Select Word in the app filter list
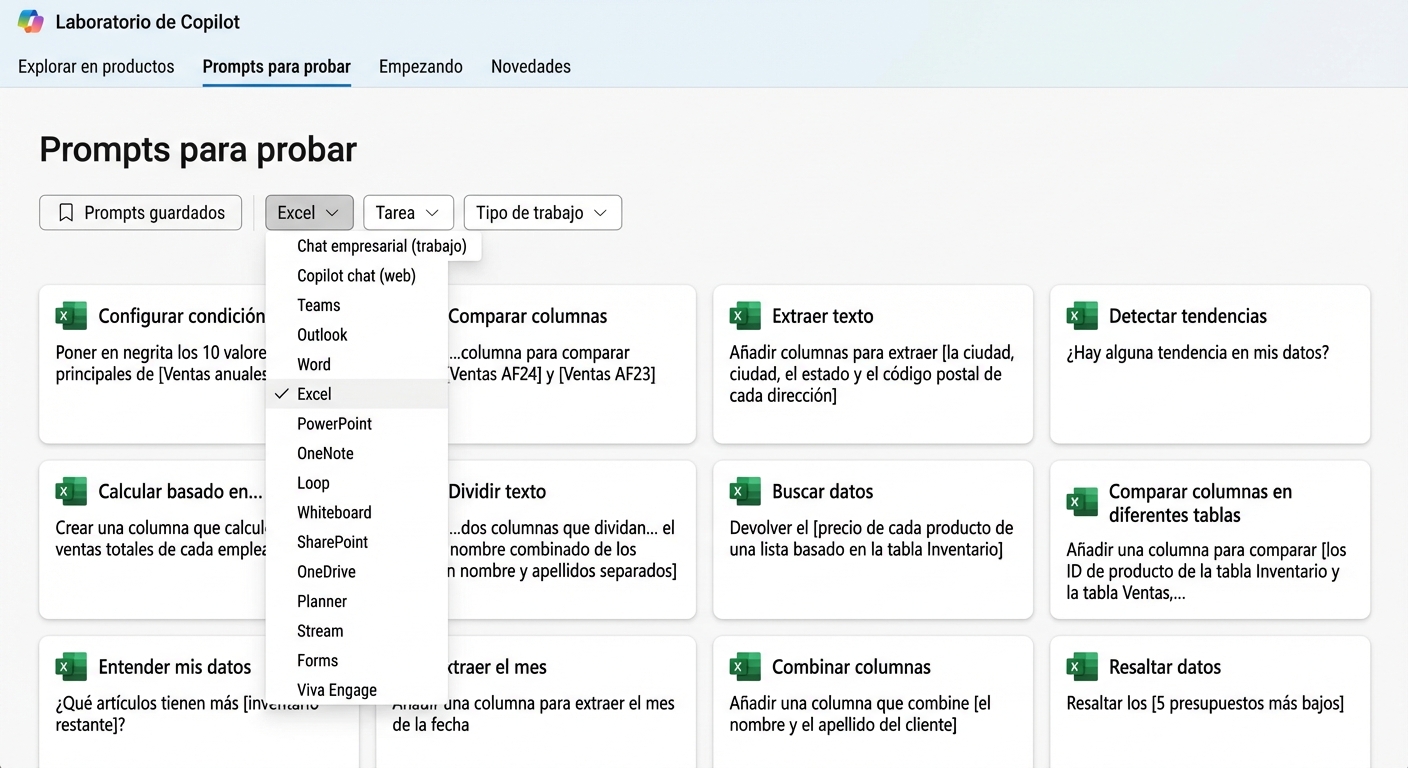This screenshot has height=768, width=1408. click(313, 364)
